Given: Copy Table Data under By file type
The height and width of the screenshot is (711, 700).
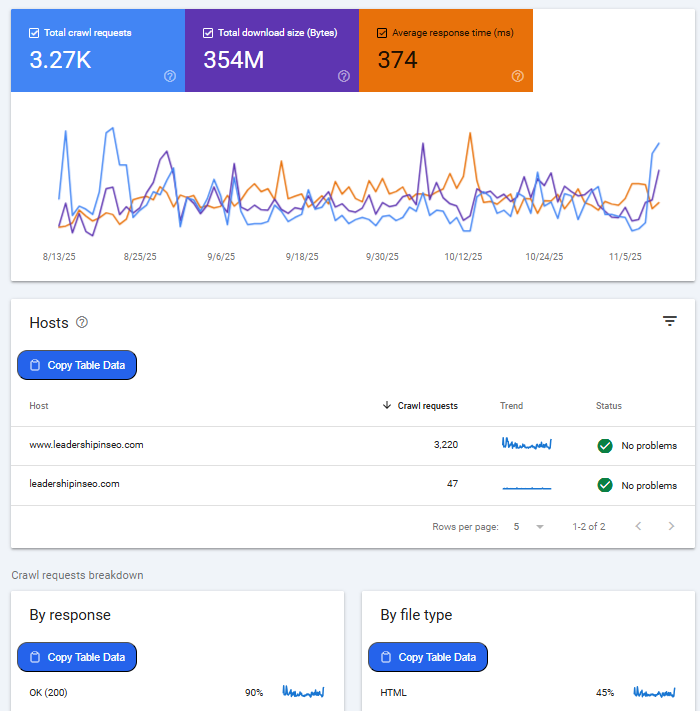Looking at the screenshot, I should (x=428, y=657).
